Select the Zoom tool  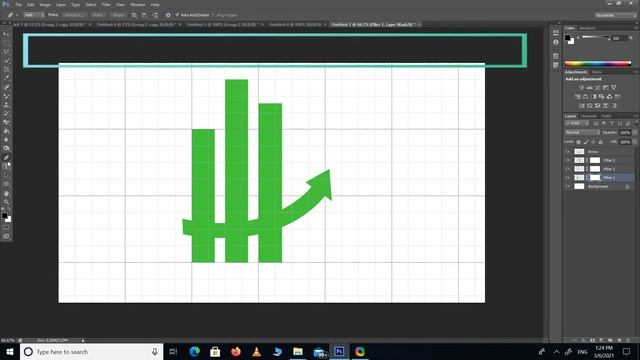[6, 202]
